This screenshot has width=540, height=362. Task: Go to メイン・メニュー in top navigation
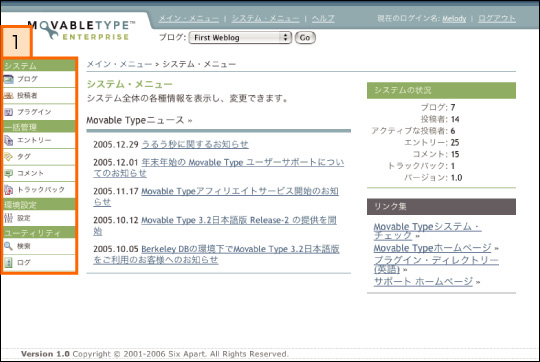click(189, 19)
